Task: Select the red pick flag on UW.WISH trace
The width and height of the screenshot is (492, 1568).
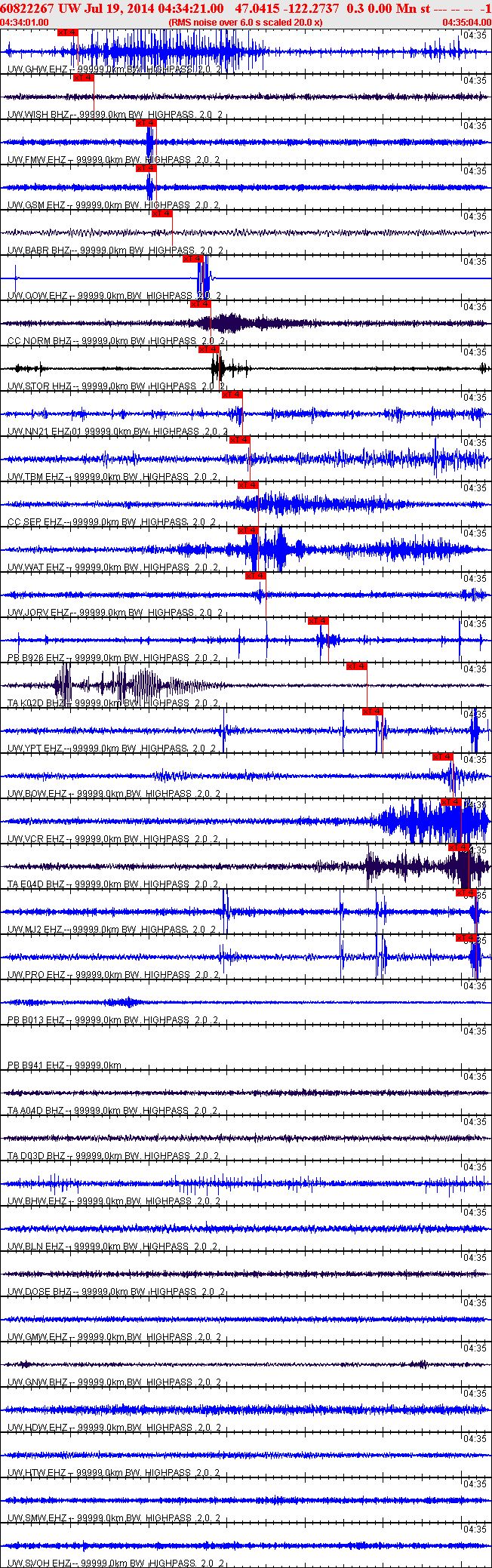Action: [83, 78]
